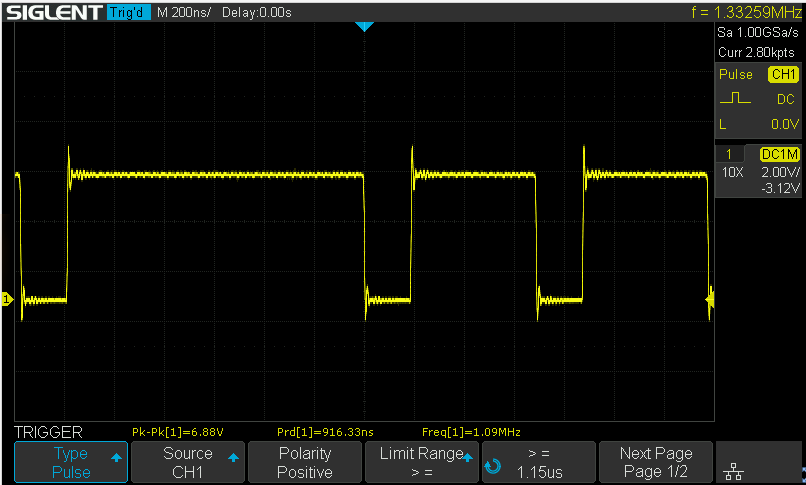Toggle the 10X probe attenuation setting
This screenshot has height=485, width=806.
pyautogui.click(x=732, y=173)
